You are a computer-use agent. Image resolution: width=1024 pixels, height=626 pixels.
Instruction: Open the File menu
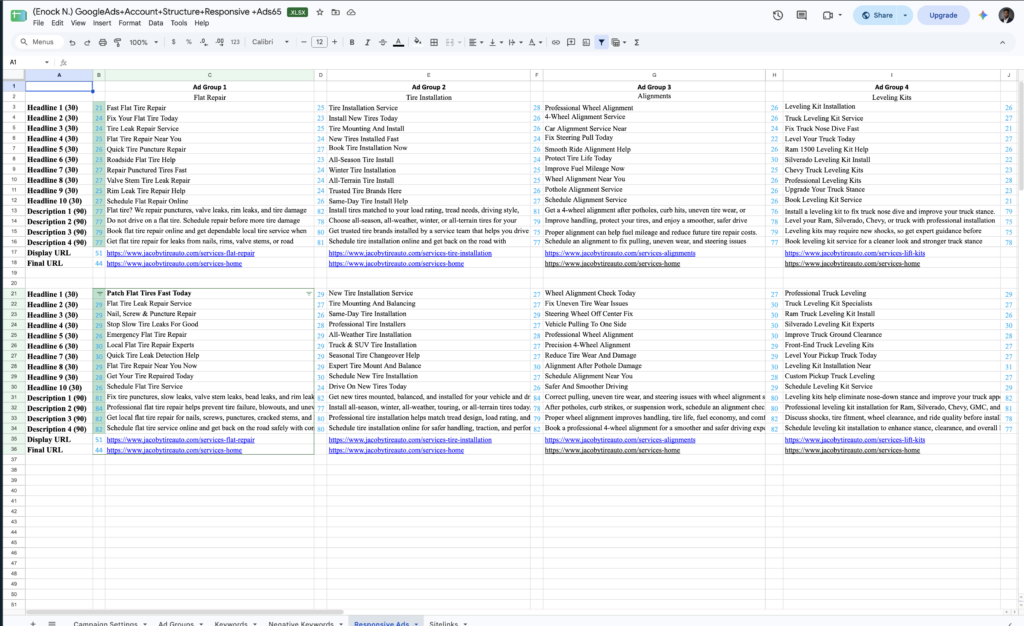click(39, 23)
